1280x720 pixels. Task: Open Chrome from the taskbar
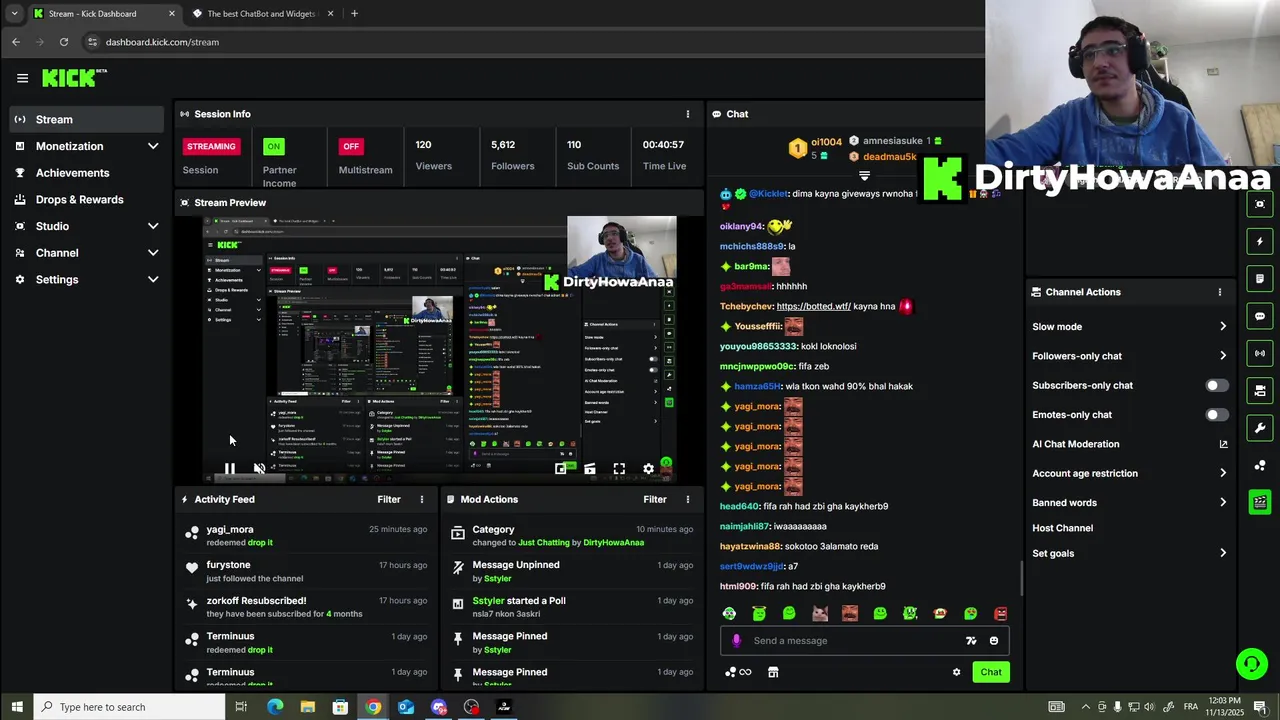[373, 707]
